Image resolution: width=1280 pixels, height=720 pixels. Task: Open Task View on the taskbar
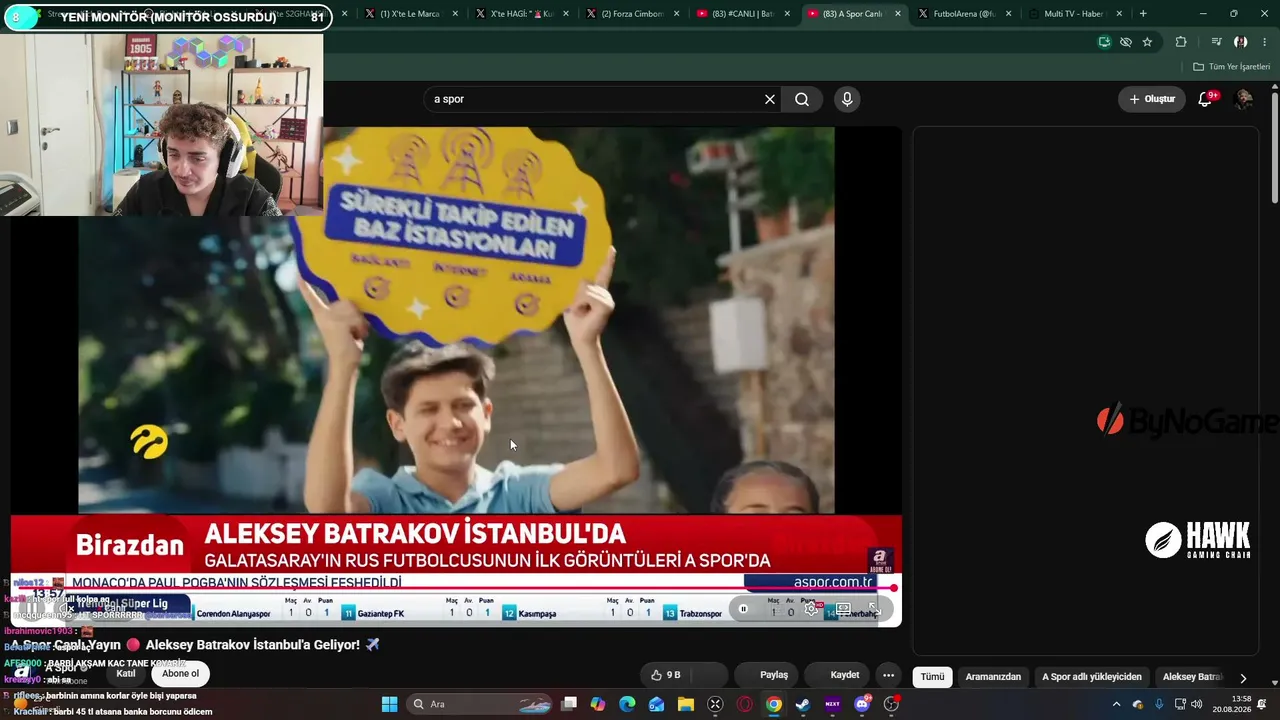569,704
